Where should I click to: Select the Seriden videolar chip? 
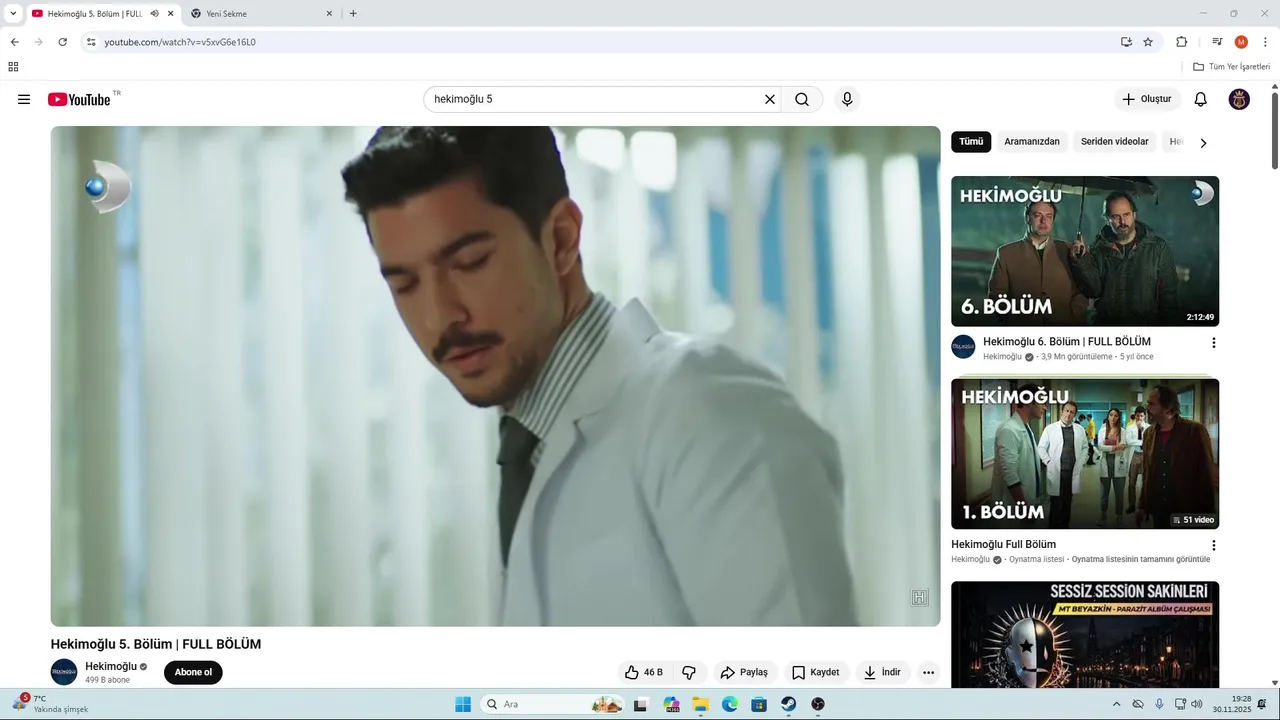pyautogui.click(x=1115, y=142)
